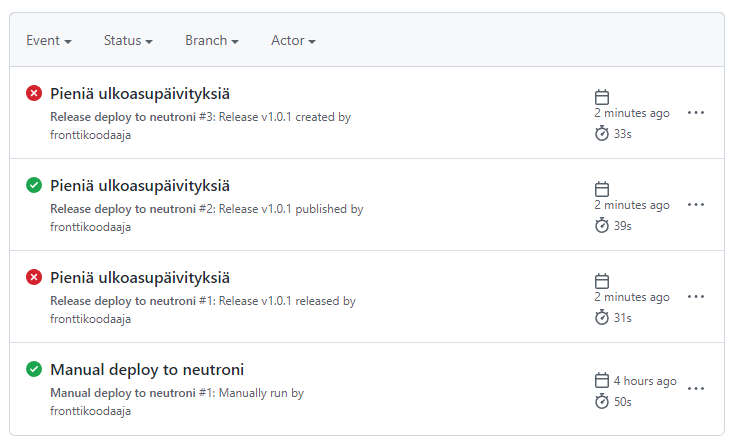Click calendar icon beside 4 hours ago
735x446 pixels.
tap(602, 380)
